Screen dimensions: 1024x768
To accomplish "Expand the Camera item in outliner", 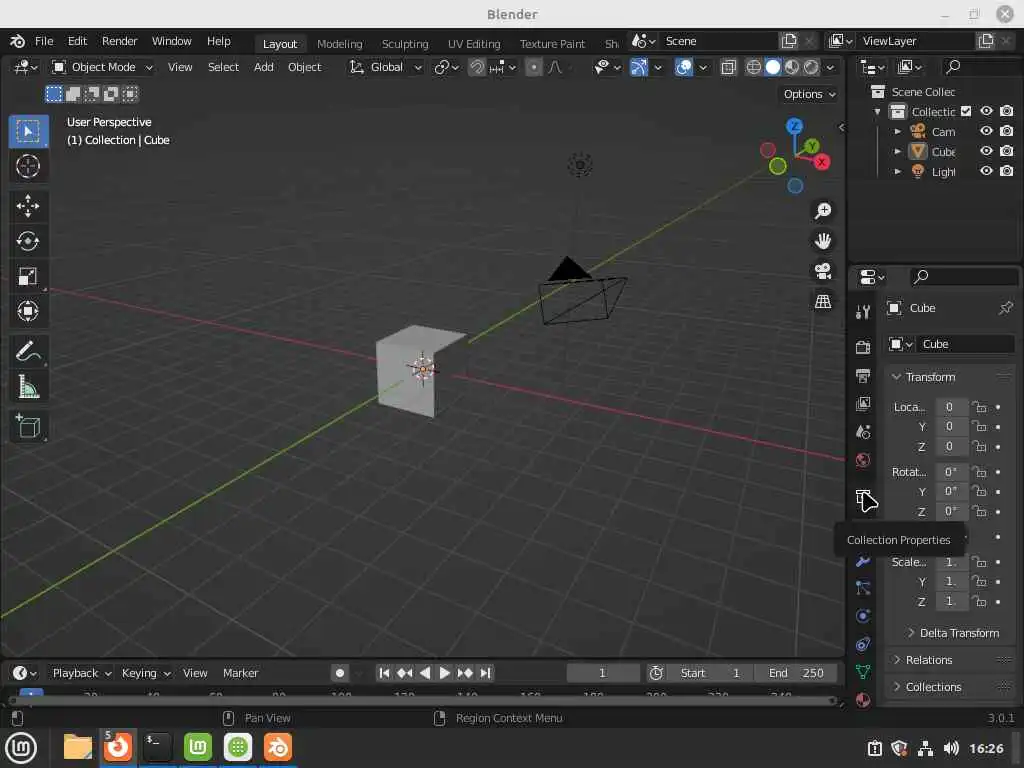I will [897, 131].
